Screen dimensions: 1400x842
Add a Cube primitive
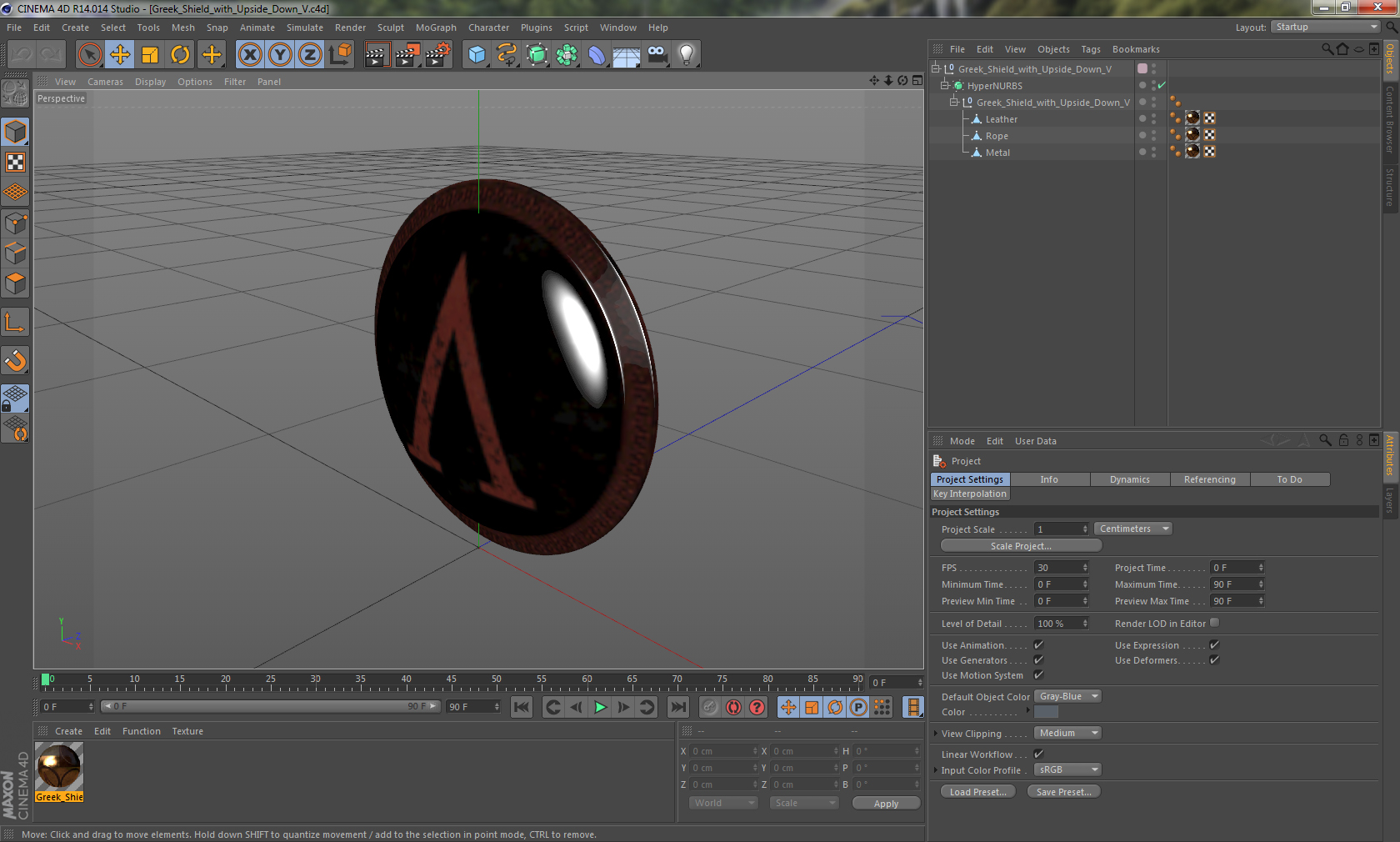(477, 55)
